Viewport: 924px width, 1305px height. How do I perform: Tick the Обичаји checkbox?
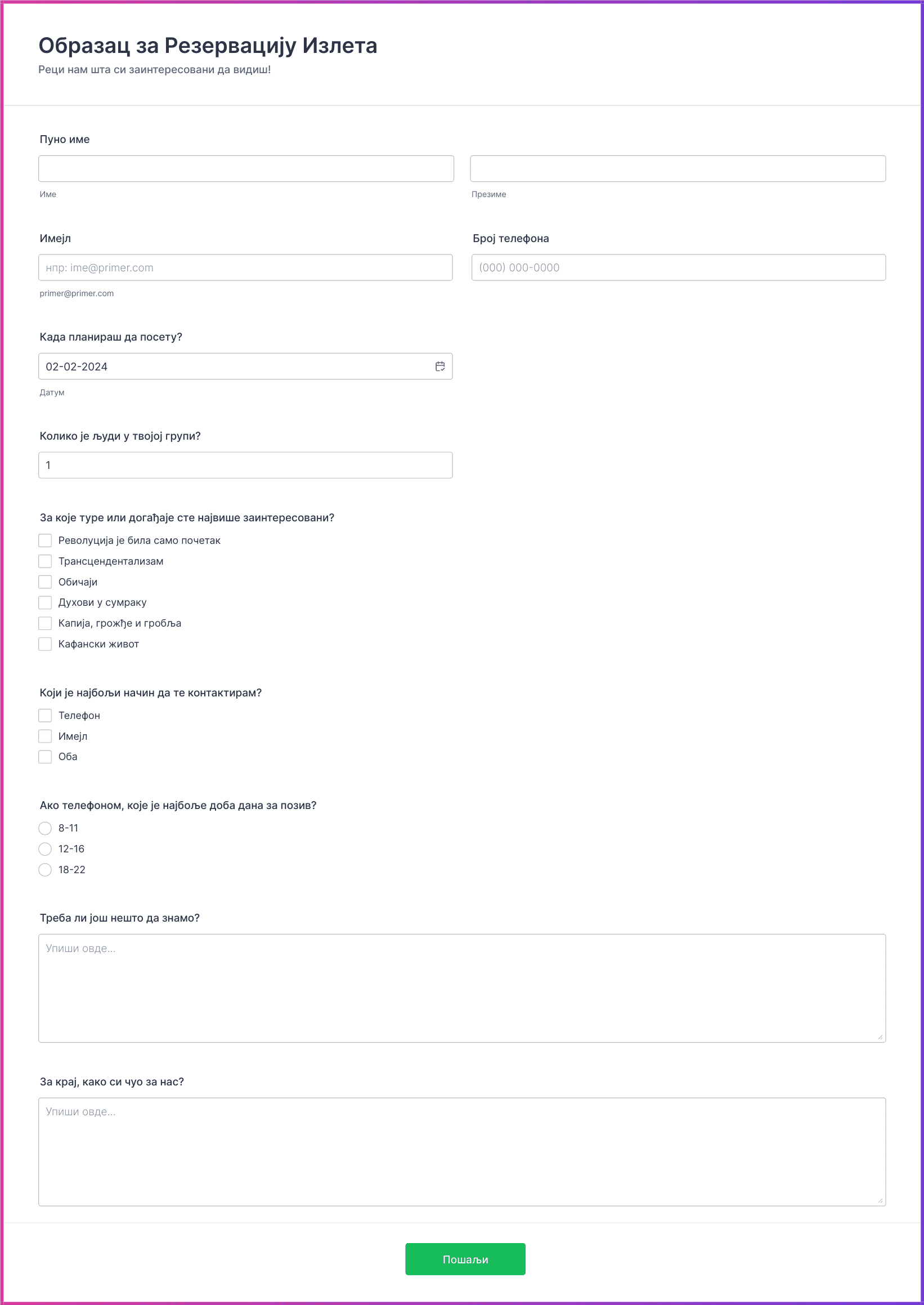point(45,582)
